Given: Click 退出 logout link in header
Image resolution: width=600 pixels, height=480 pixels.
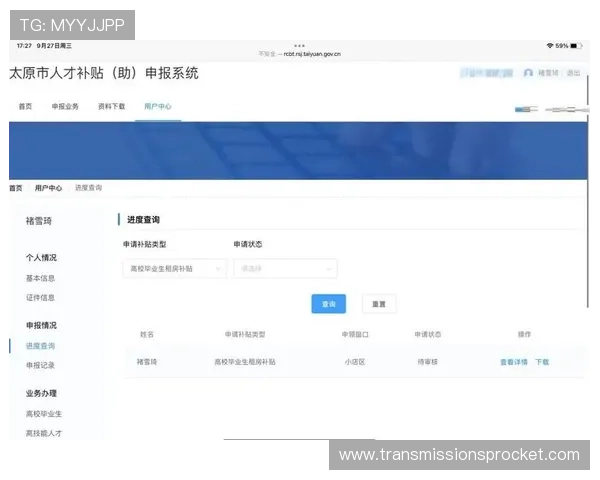Looking at the screenshot, I should coord(573,73).
